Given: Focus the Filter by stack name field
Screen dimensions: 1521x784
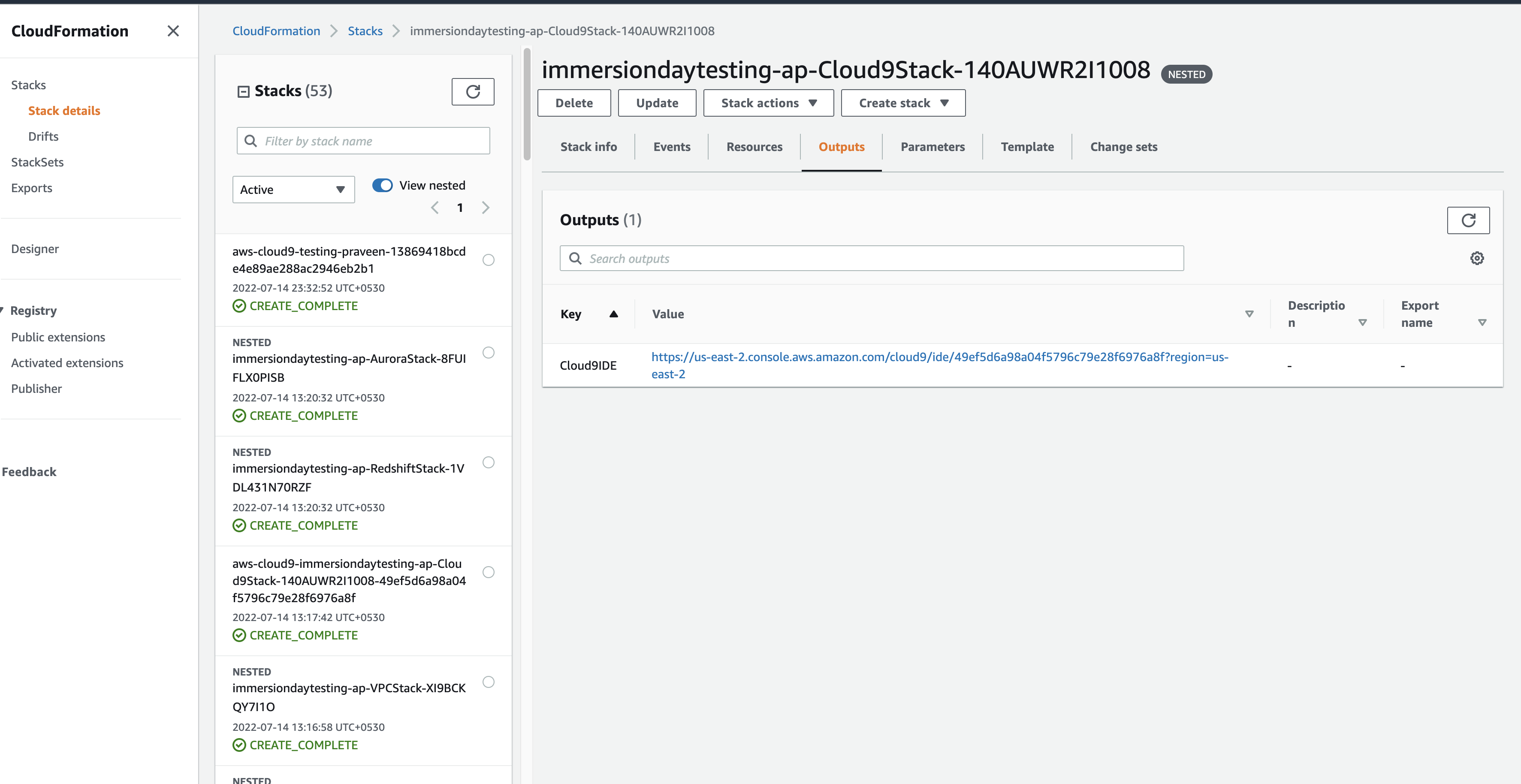Looking at the screenshot, I should (363, 141).
